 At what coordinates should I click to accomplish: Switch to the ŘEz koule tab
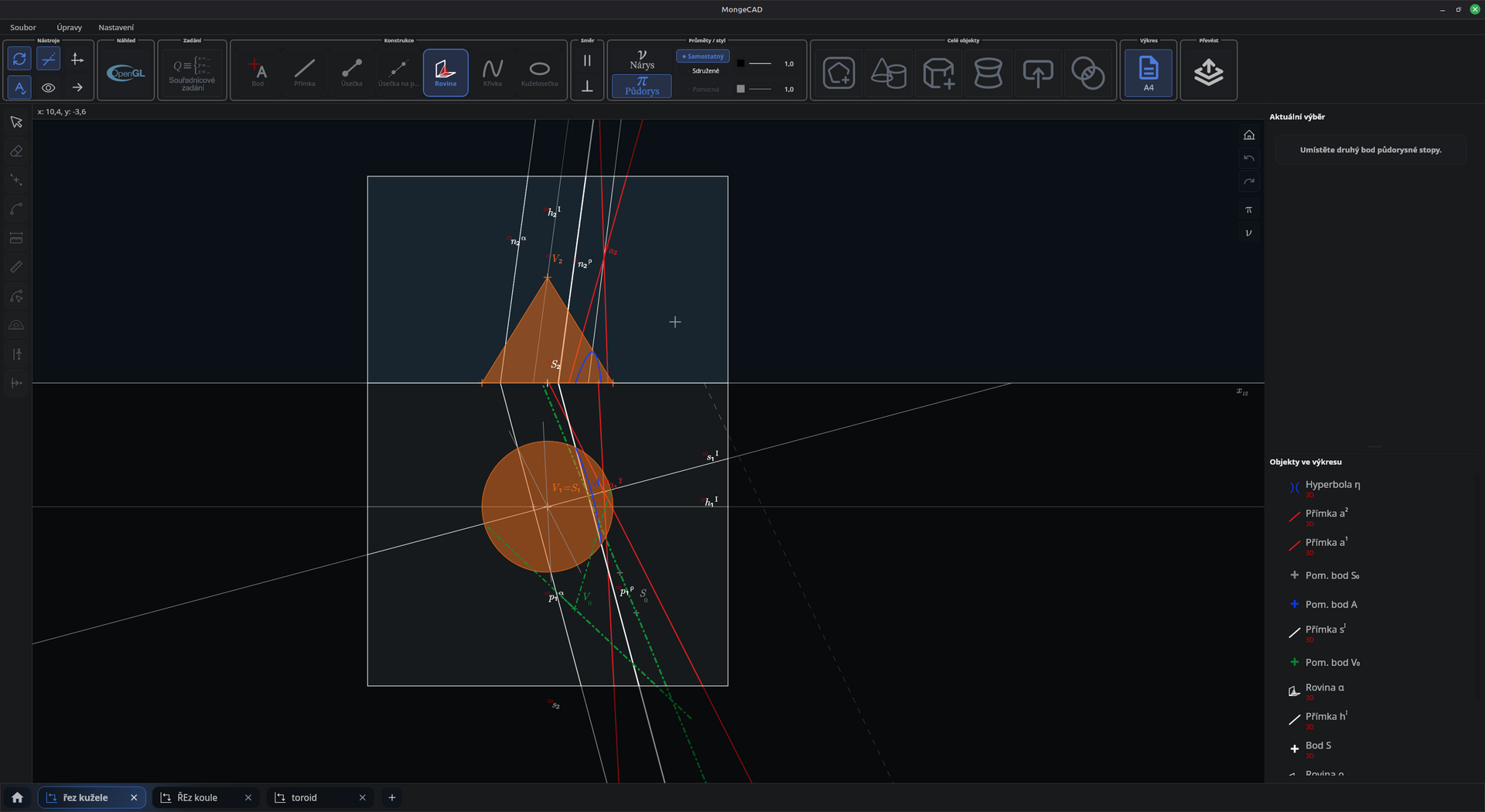196,797
